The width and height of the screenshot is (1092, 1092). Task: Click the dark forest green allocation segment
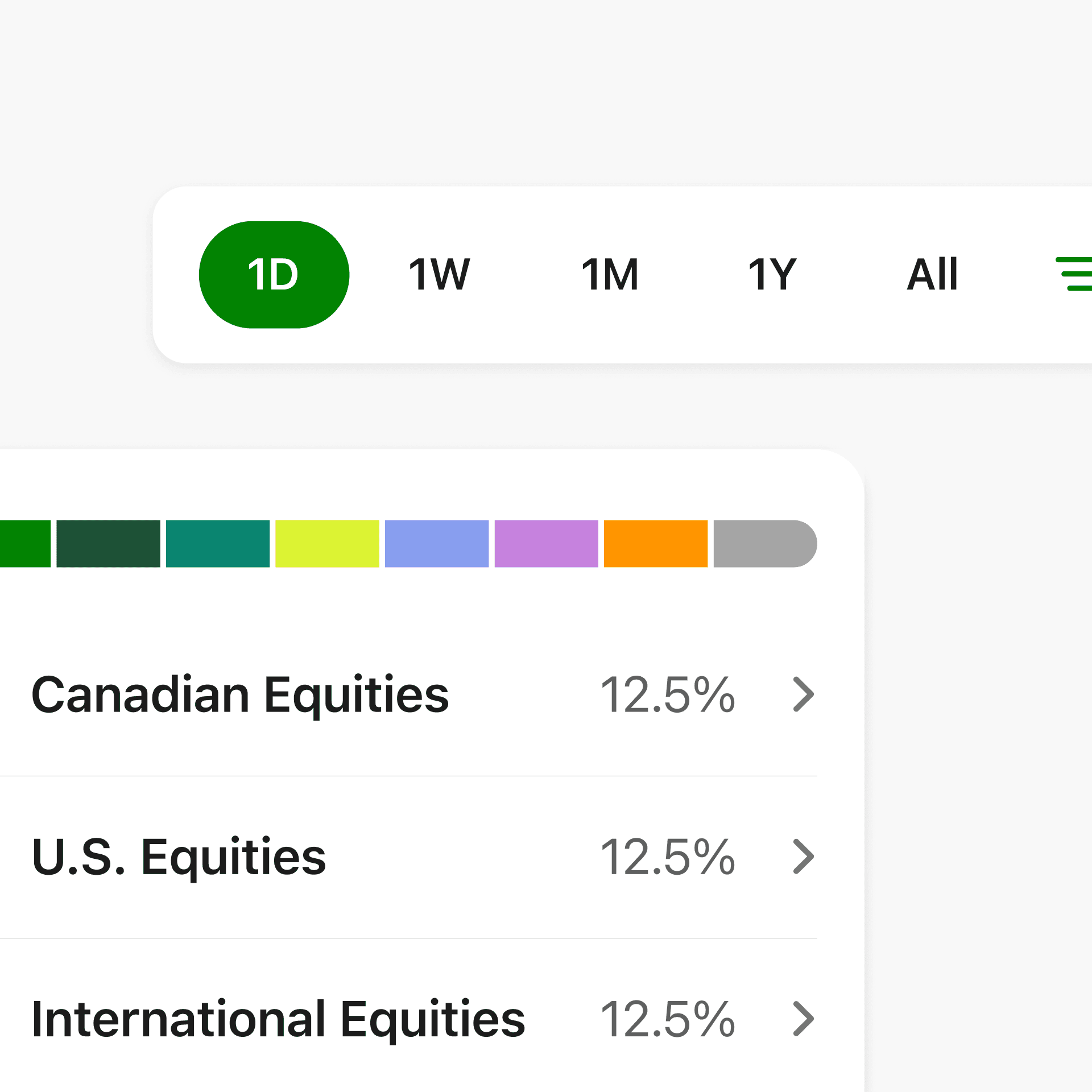coord(108,544)
